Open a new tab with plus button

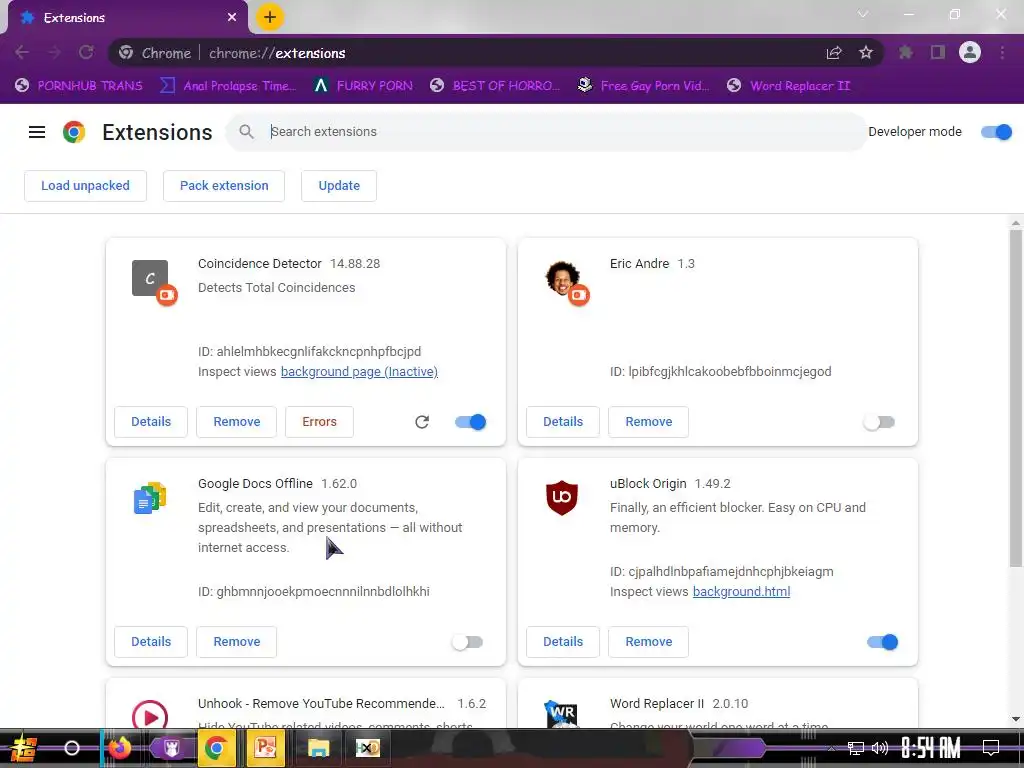point(270,17)
